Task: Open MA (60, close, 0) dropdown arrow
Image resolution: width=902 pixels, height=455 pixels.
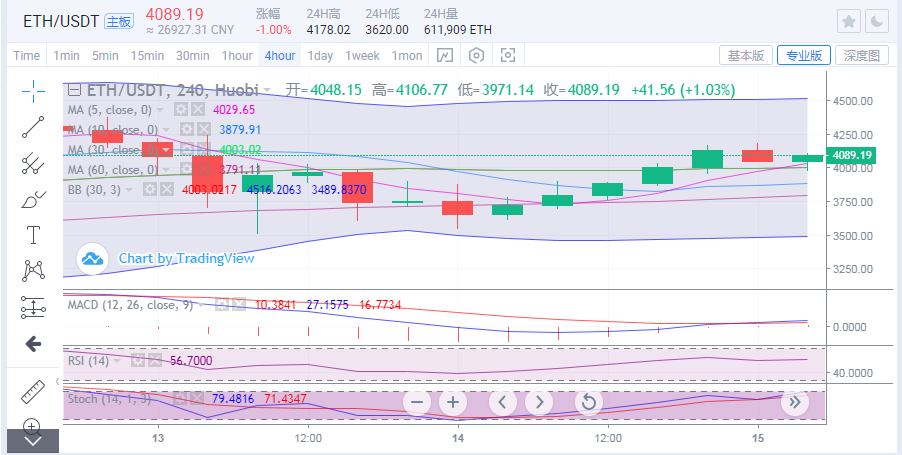Action: click(x=166, y=170)
